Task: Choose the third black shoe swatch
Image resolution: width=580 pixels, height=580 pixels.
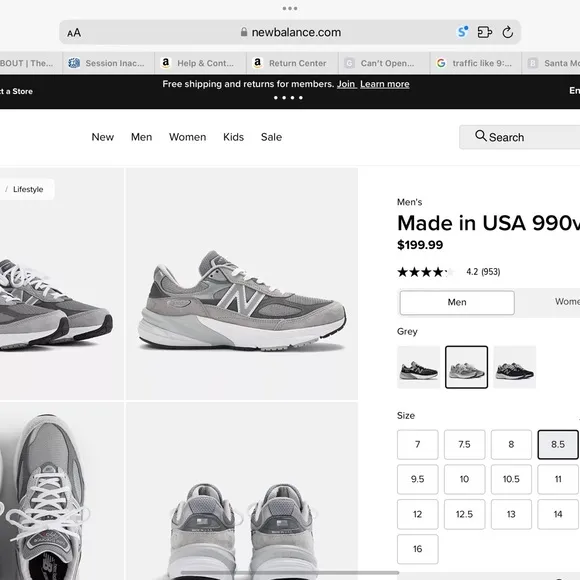Action: point(515,367)
